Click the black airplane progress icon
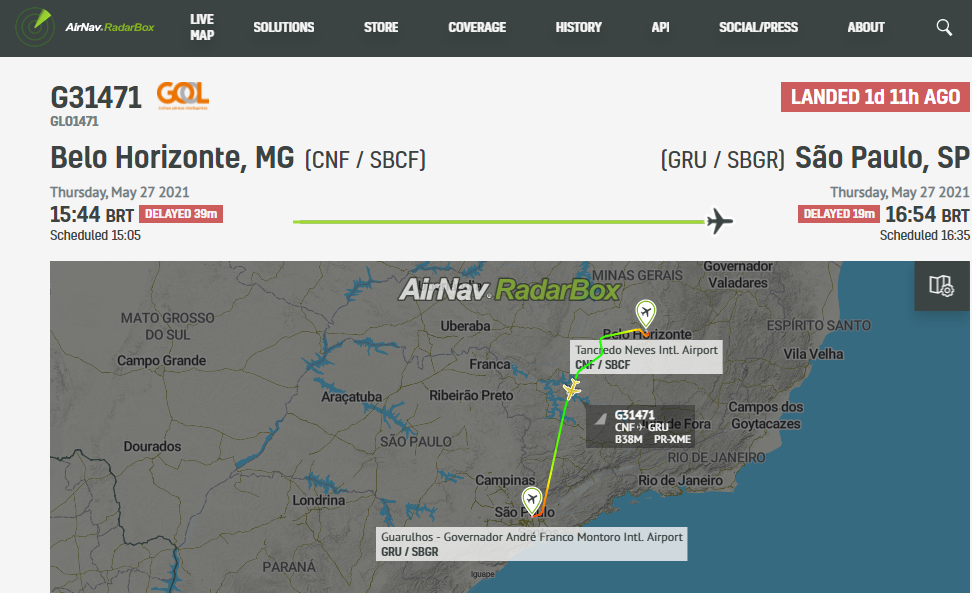 (x=719, y=221)
